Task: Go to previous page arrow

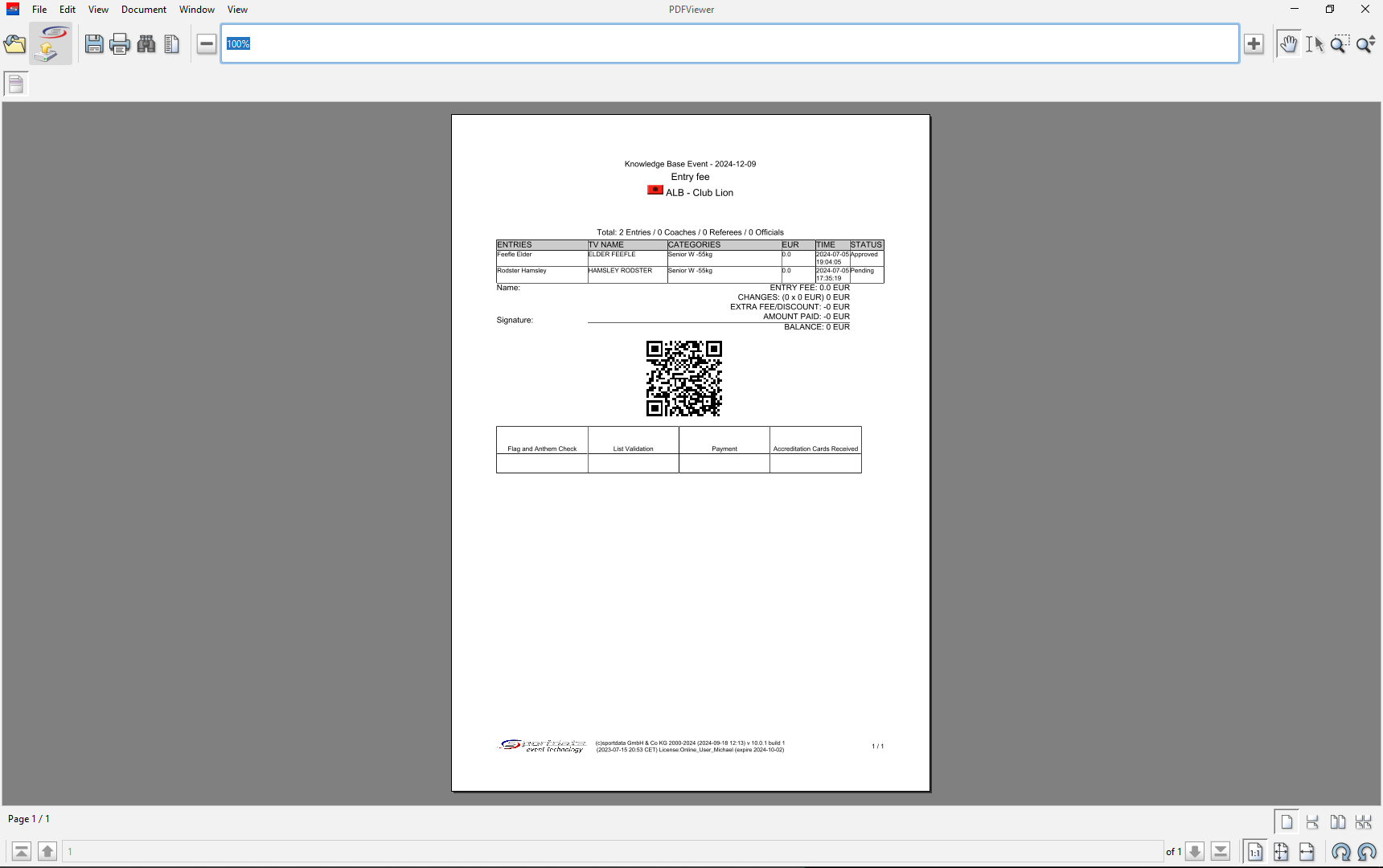Action: click(47, 851)
